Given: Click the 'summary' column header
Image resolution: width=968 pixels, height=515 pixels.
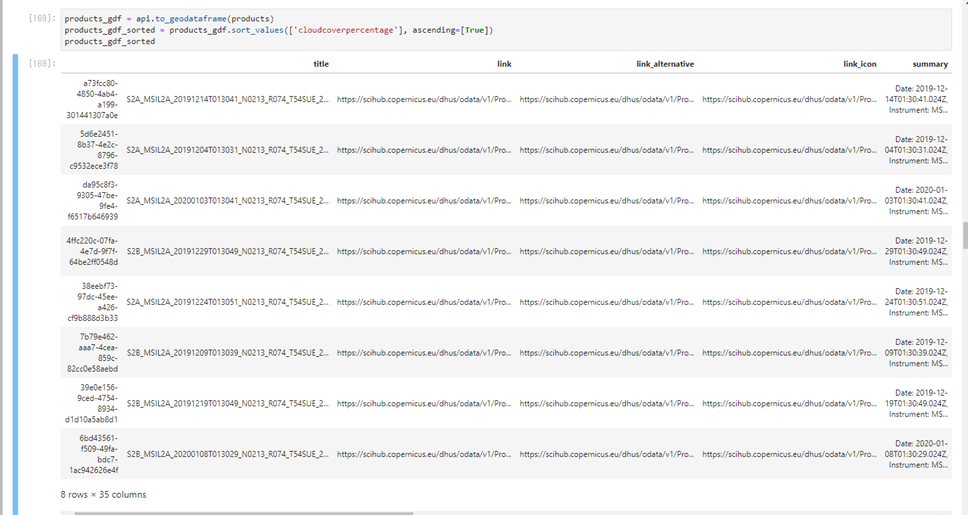Looking at the screenshot, I should pos(930,64).
